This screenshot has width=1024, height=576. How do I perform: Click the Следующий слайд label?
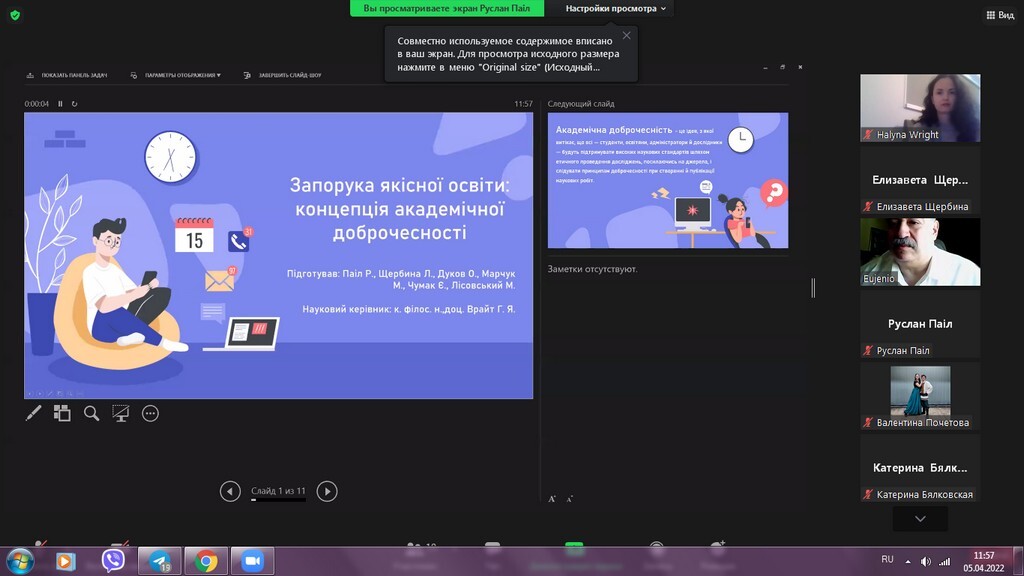click(x=581, y=104)
